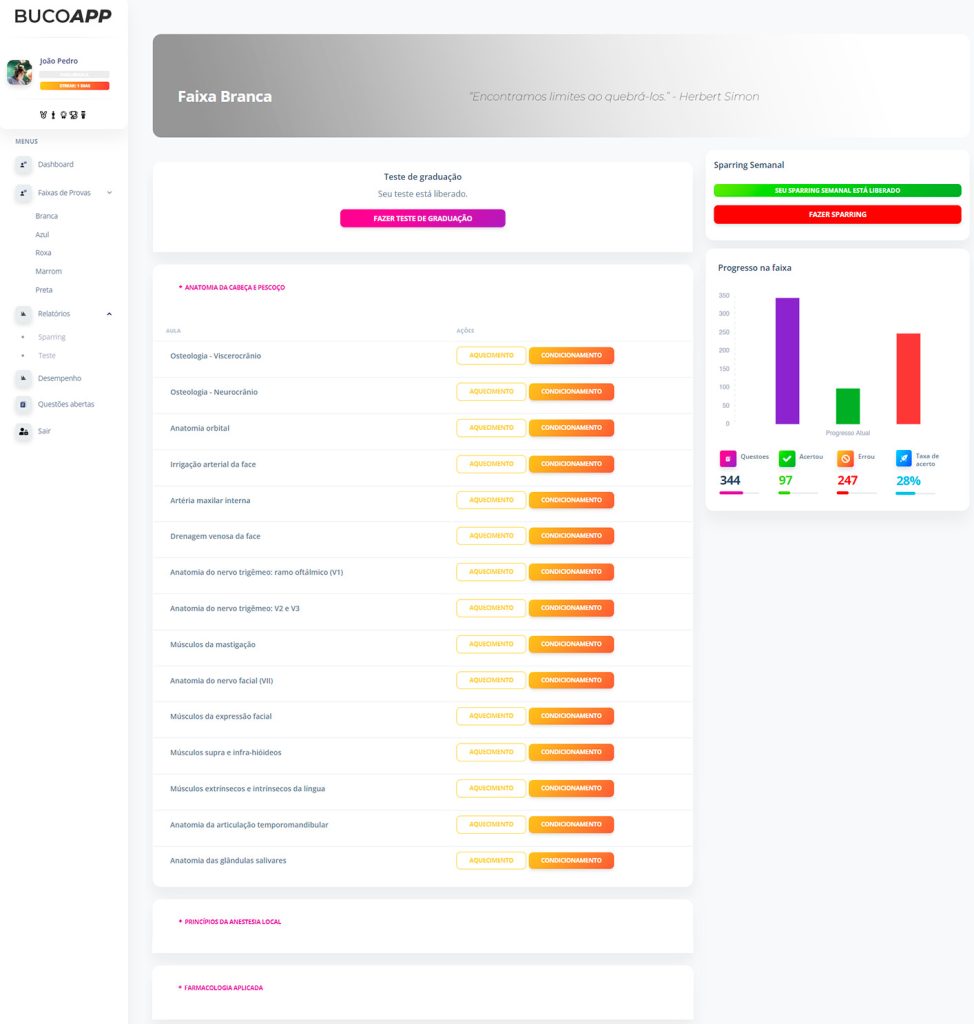Click João Pedro's profile avatar

coord(19,72)
